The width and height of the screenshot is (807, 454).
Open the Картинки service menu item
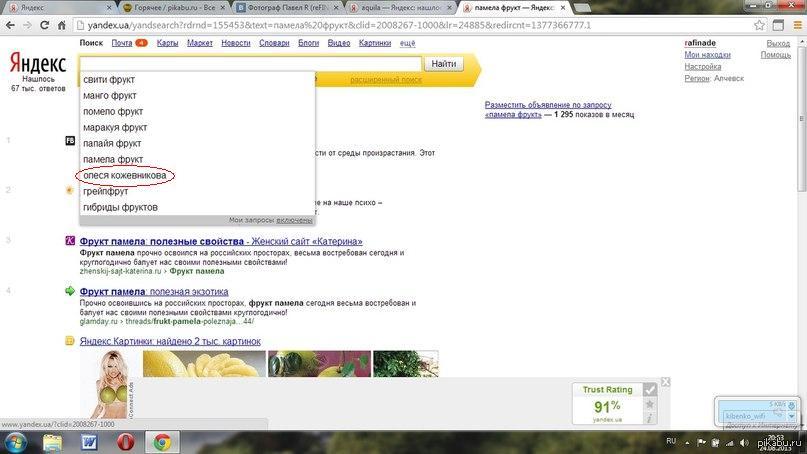point(375,43)
